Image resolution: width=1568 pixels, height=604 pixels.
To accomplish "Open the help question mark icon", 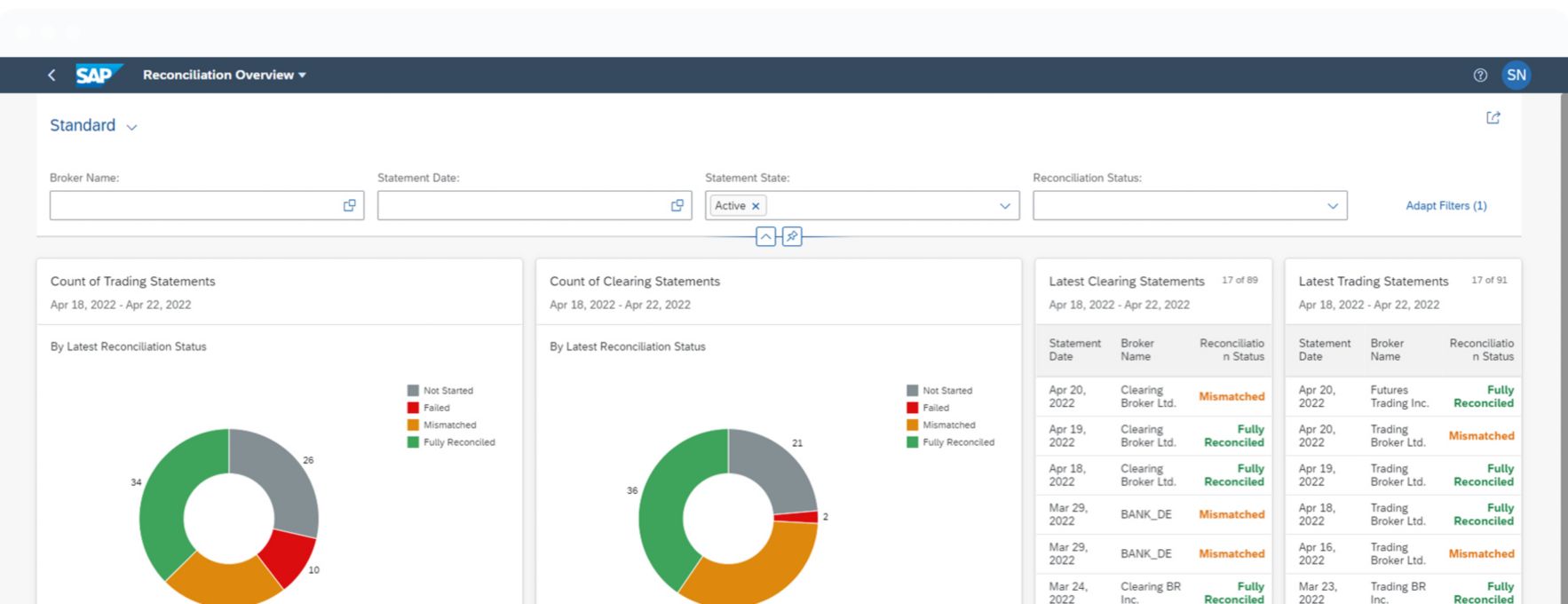I will 1480,75.
